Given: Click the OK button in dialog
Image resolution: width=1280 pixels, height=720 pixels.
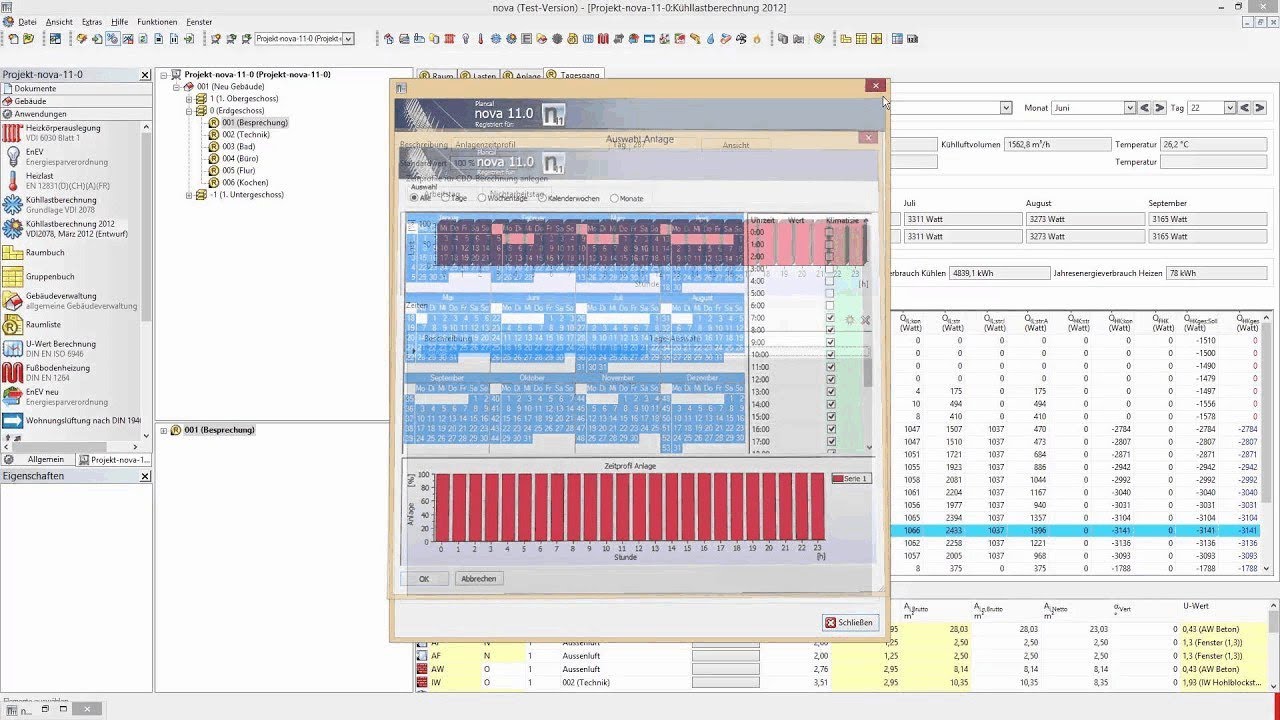Looking at the screenshot, I should click(424, 579).
